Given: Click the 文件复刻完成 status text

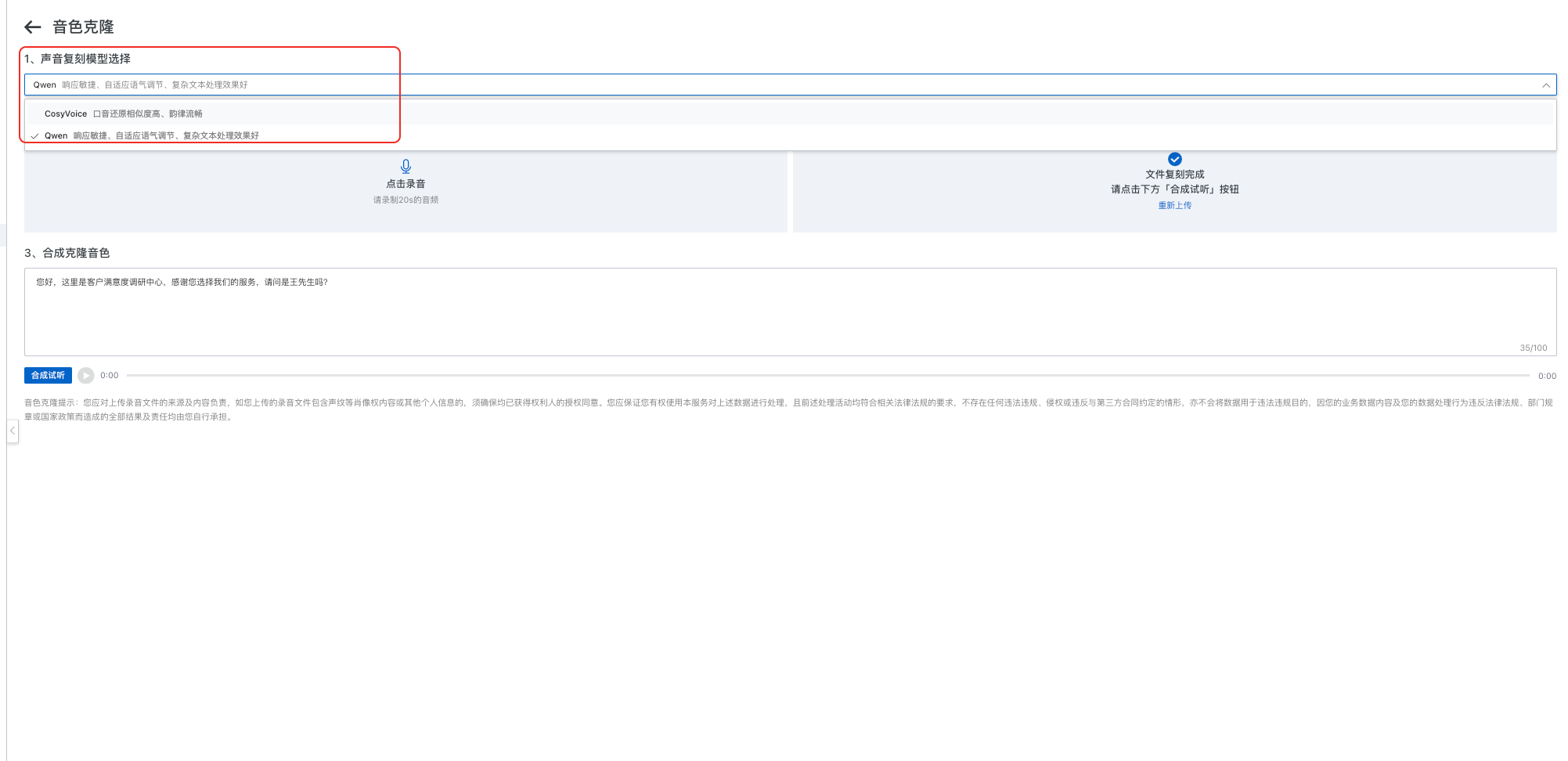Looking at the screenshot, I should [x=1175, y=175].
